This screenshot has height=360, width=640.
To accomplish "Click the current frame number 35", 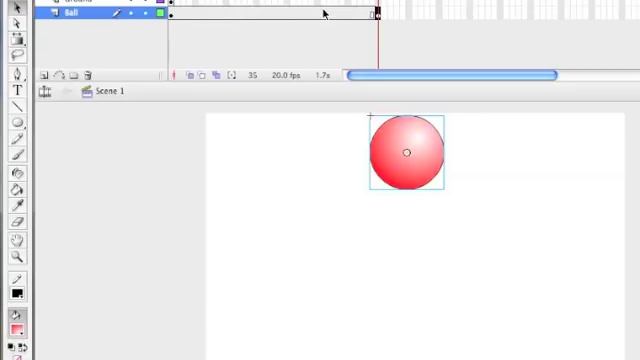I will pos(253,76).
